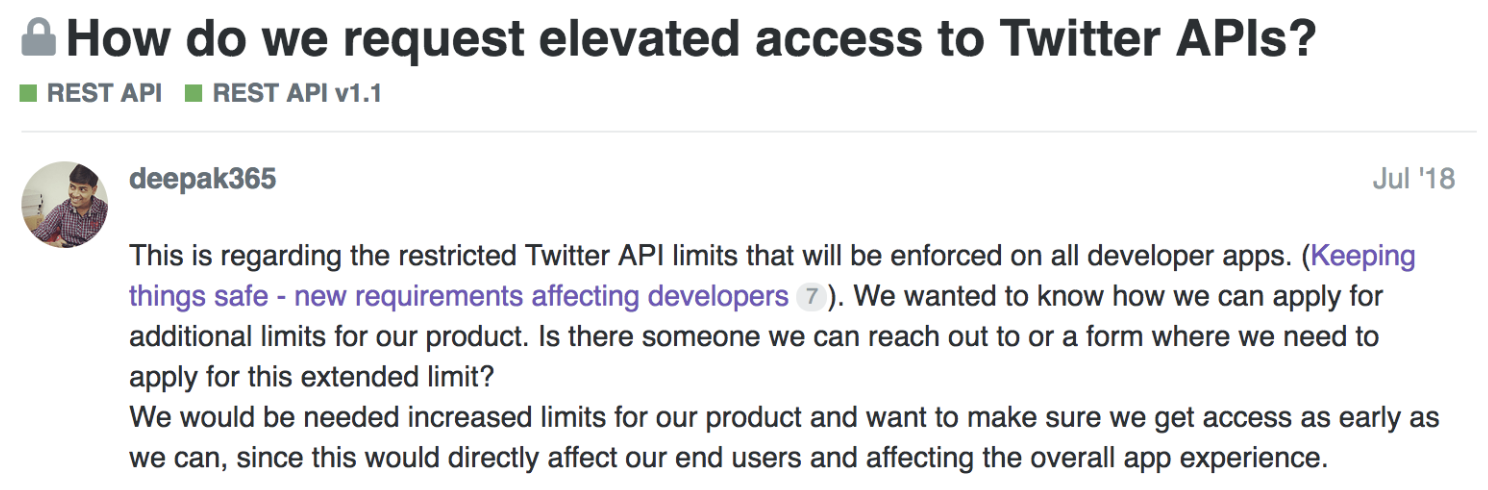The image size is (1488, 490).
Task: Open 'things safe - new requirements affecting developers' link
Action: [459, 297]
